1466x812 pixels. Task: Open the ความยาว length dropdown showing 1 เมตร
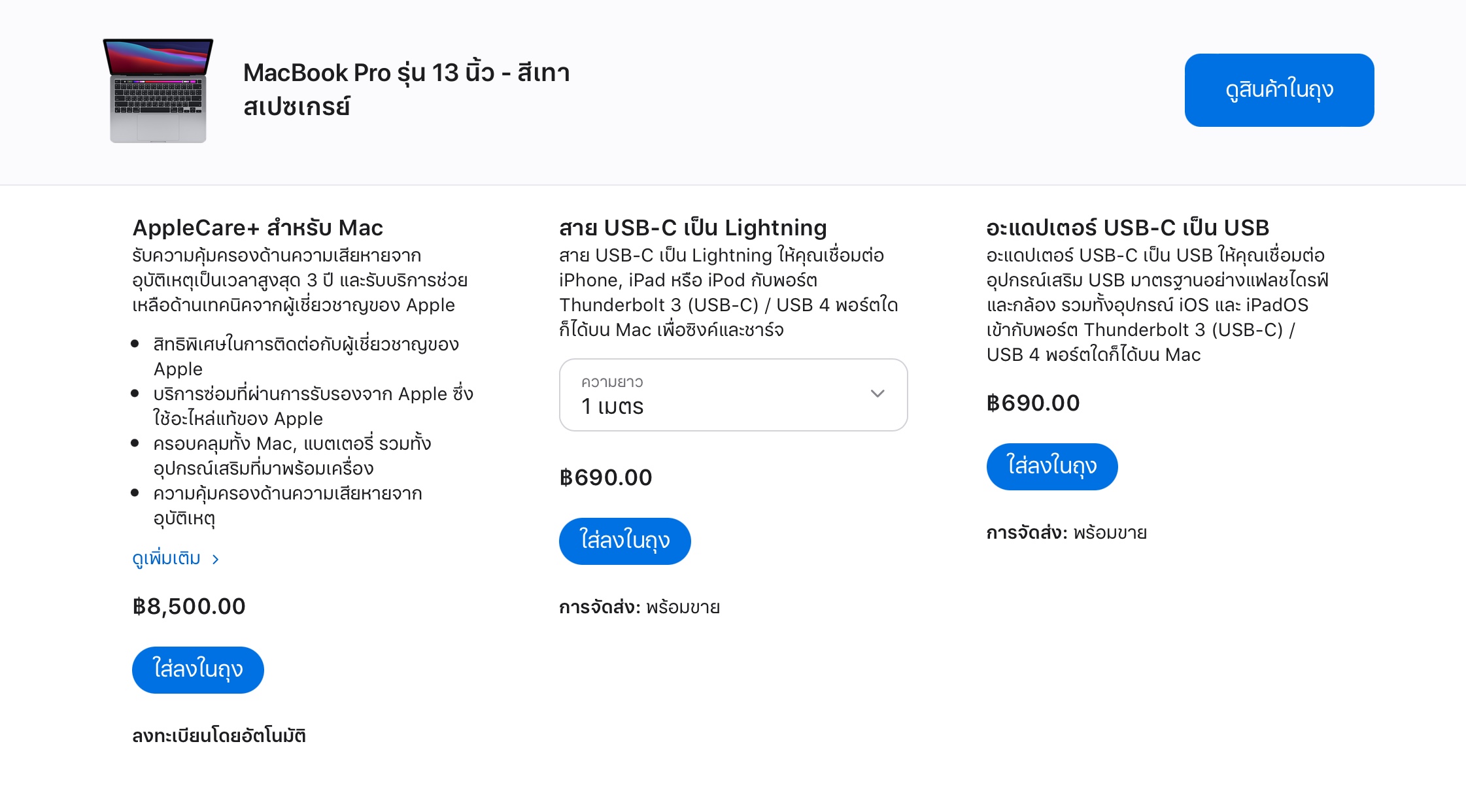(732, 395)
